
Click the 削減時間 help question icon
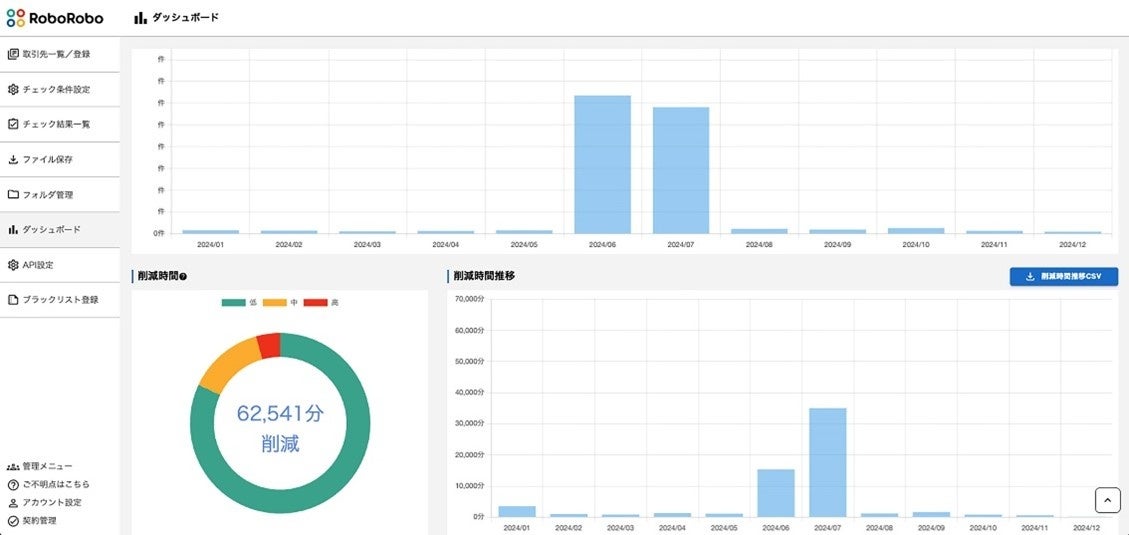point(183,277)
